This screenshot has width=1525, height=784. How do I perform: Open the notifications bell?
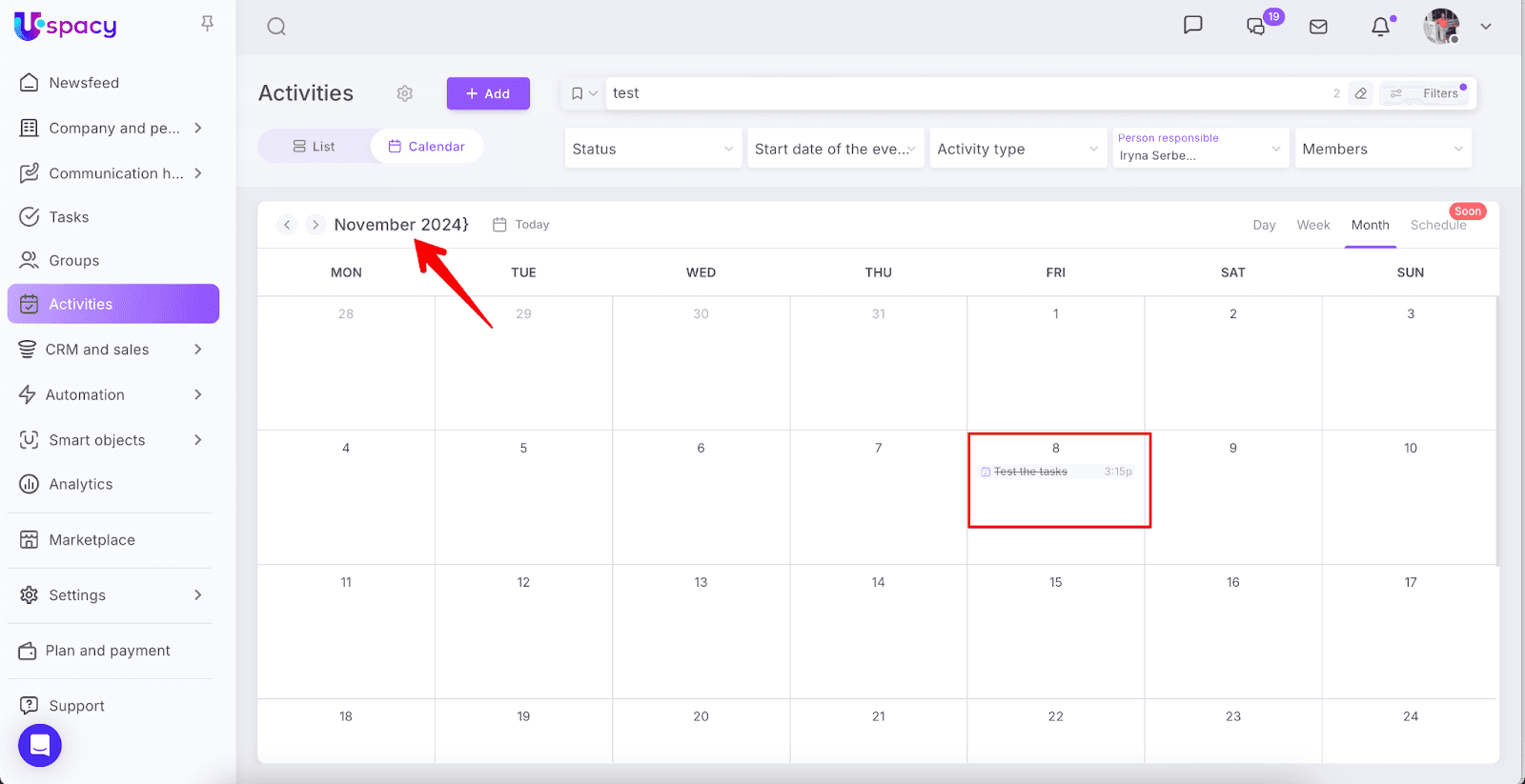(x=1380, y=27)
